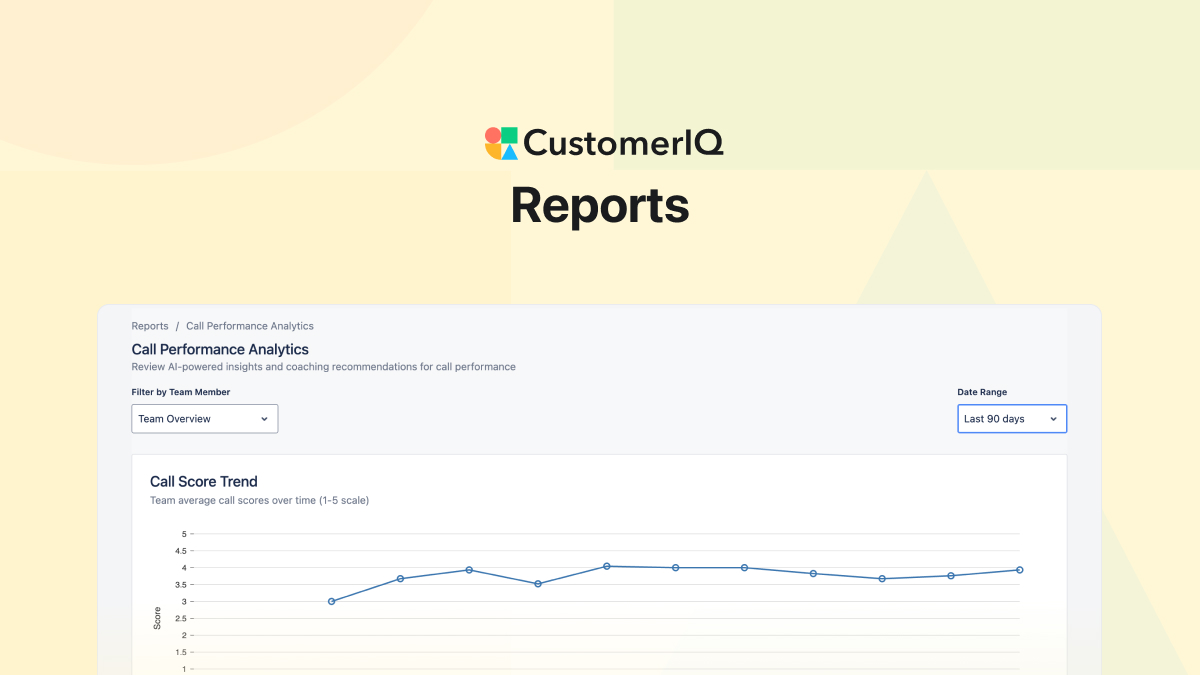This screenshot has width=1200, height=675.
Task: Open the Filter by Team Member dropdown
Action: (x=204, y=418)
